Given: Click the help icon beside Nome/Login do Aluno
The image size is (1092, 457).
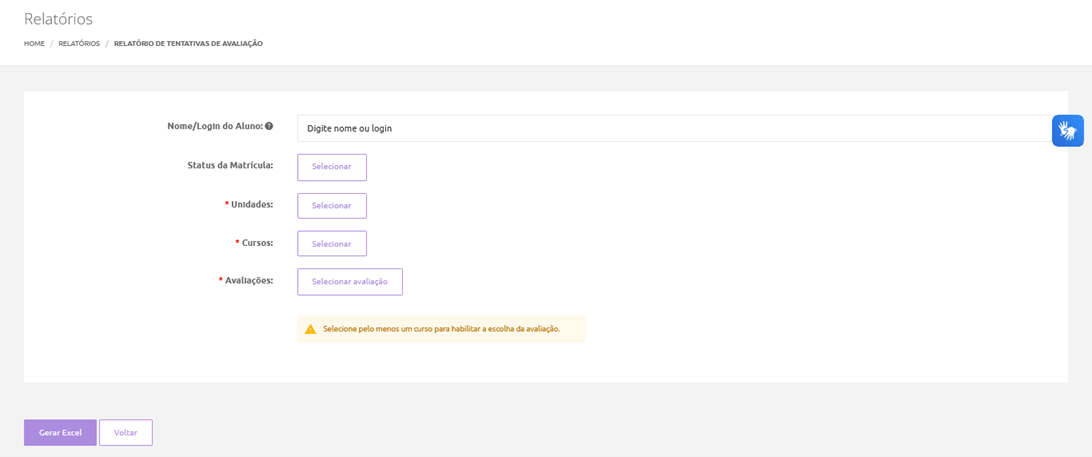Looking at the screenshot, I should click(269, 127).
